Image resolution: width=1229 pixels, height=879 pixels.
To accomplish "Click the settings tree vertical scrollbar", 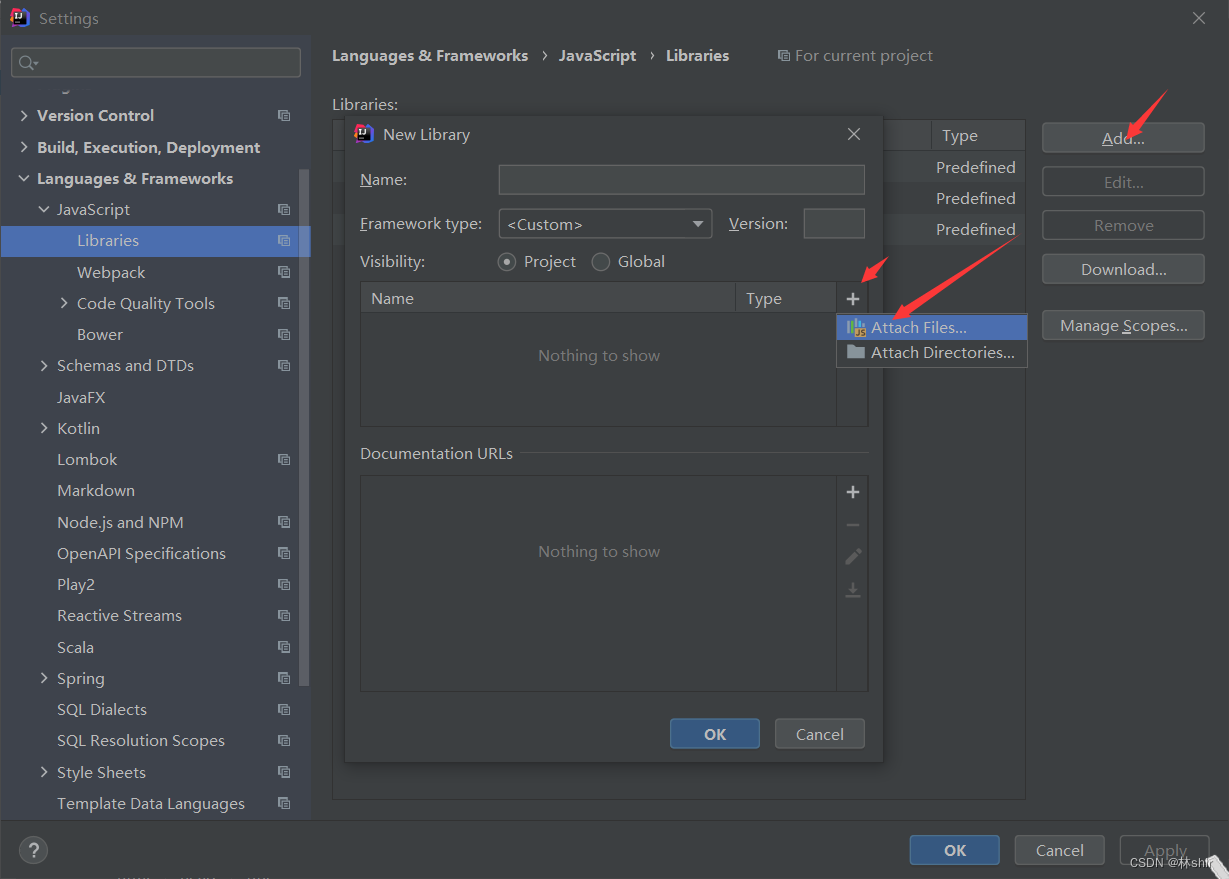I will click(x=305, y=427).
